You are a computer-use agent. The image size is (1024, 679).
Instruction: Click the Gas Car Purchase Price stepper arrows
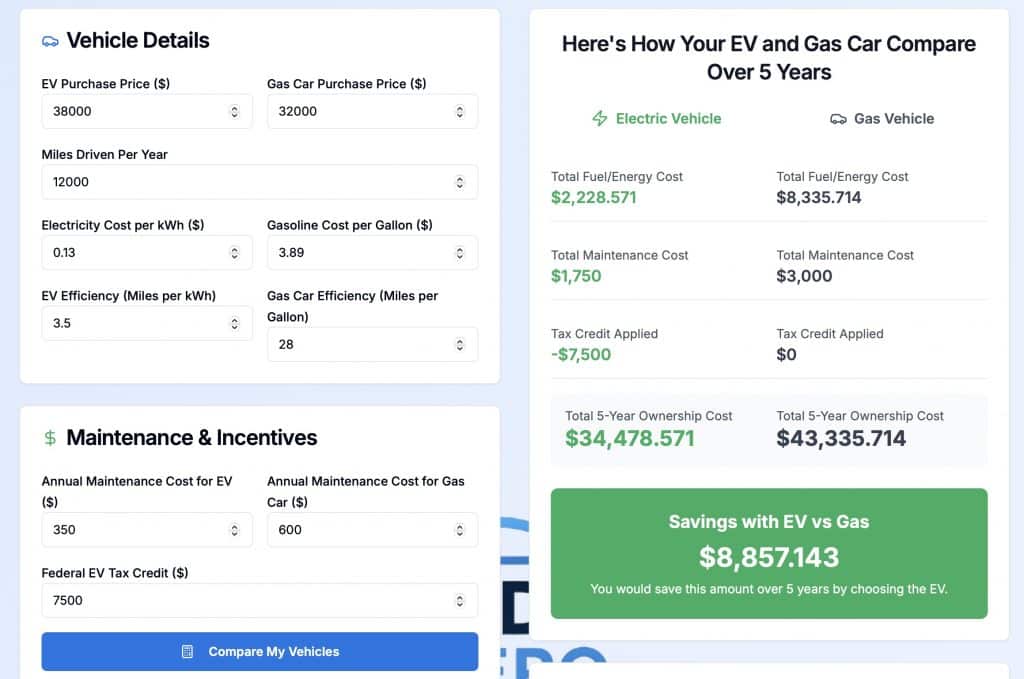pos(460,112)
